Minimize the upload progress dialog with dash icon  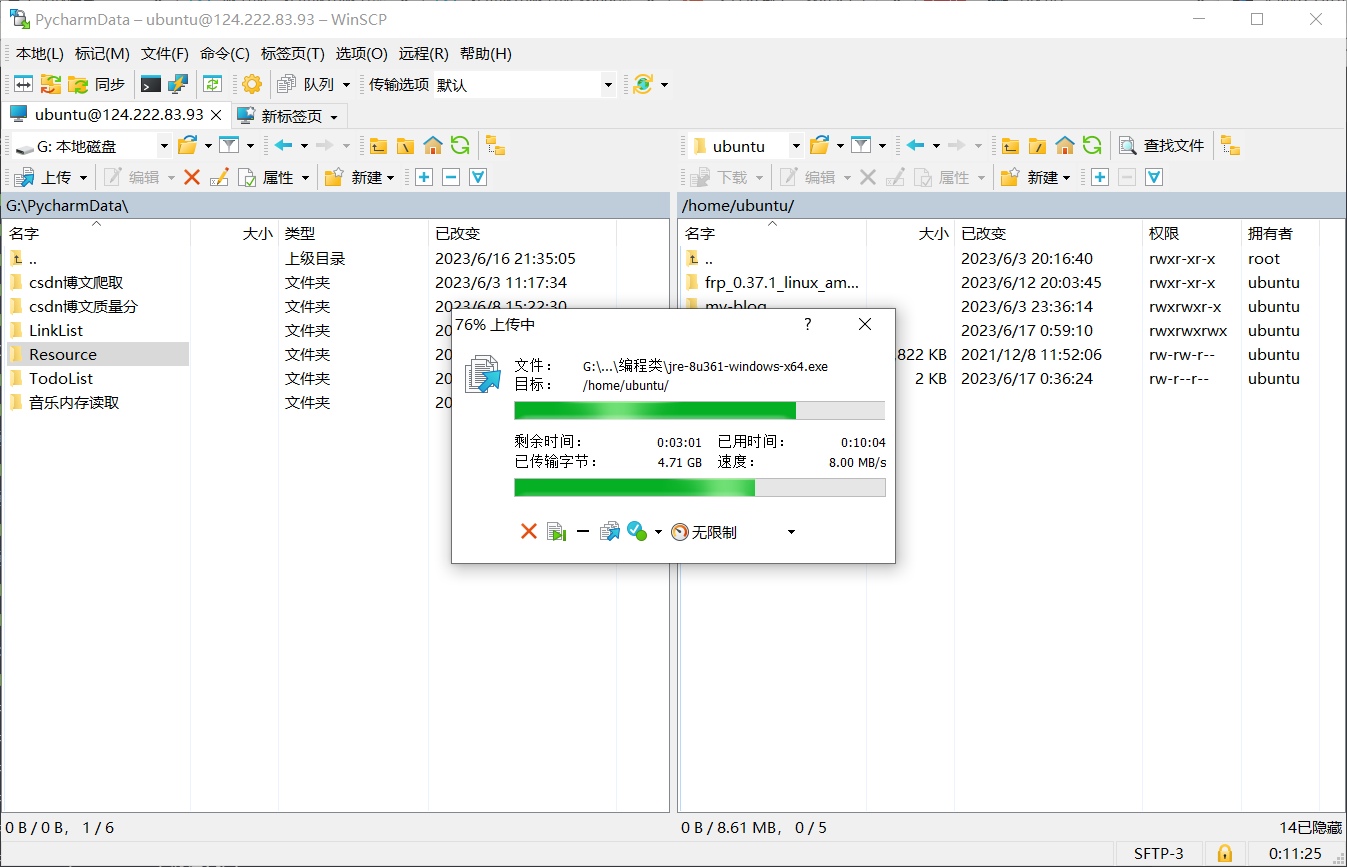click(x=583, y=532)
